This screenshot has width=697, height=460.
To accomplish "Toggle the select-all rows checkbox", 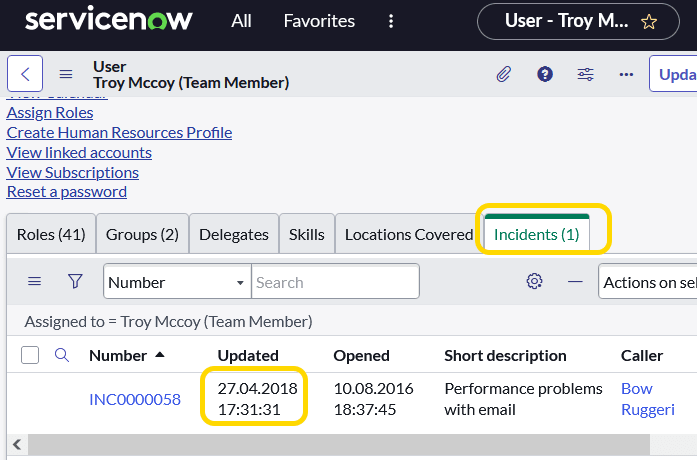I will click(x=30, y=355).
